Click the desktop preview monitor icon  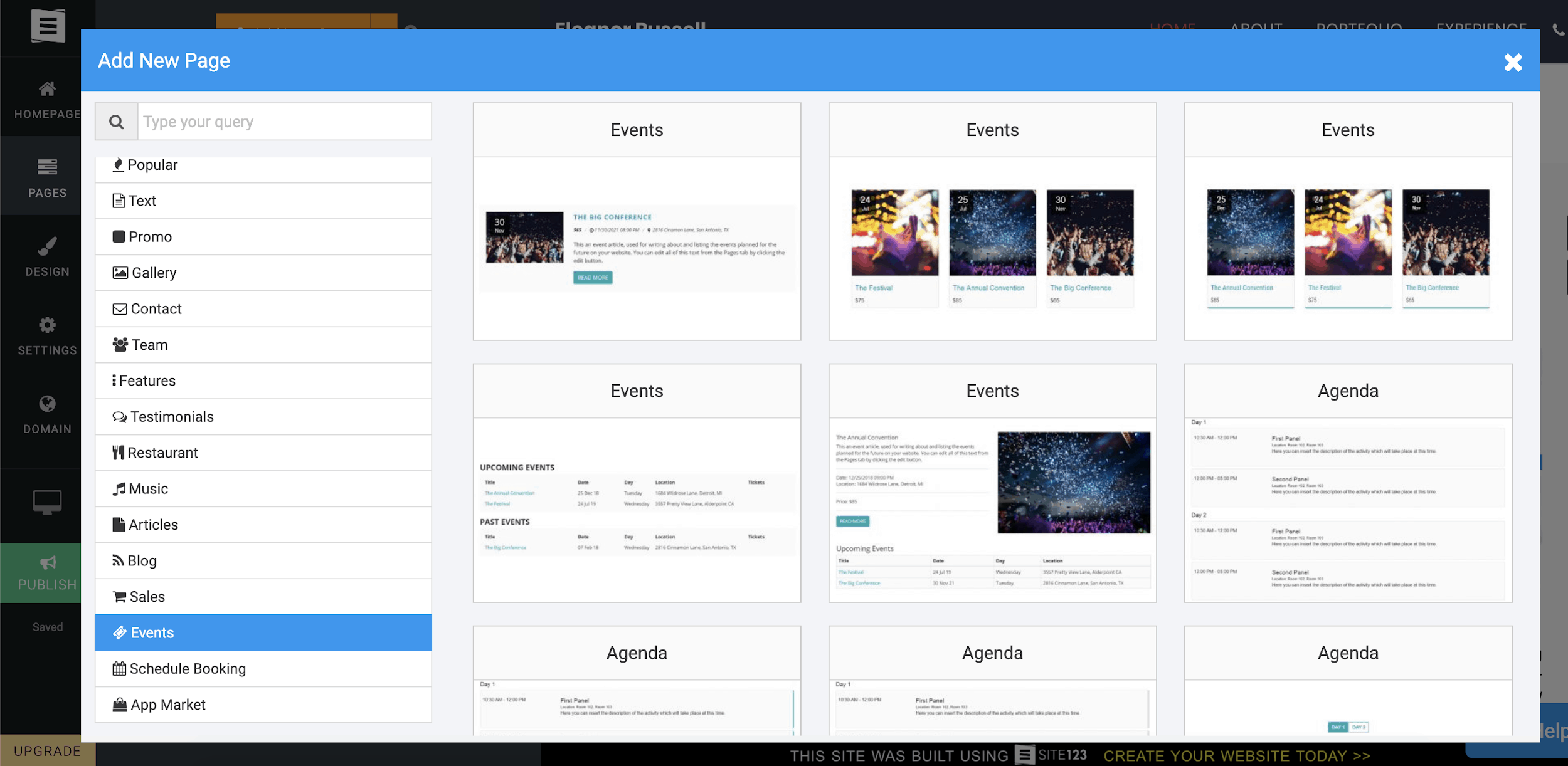click(x=47, y=502)
